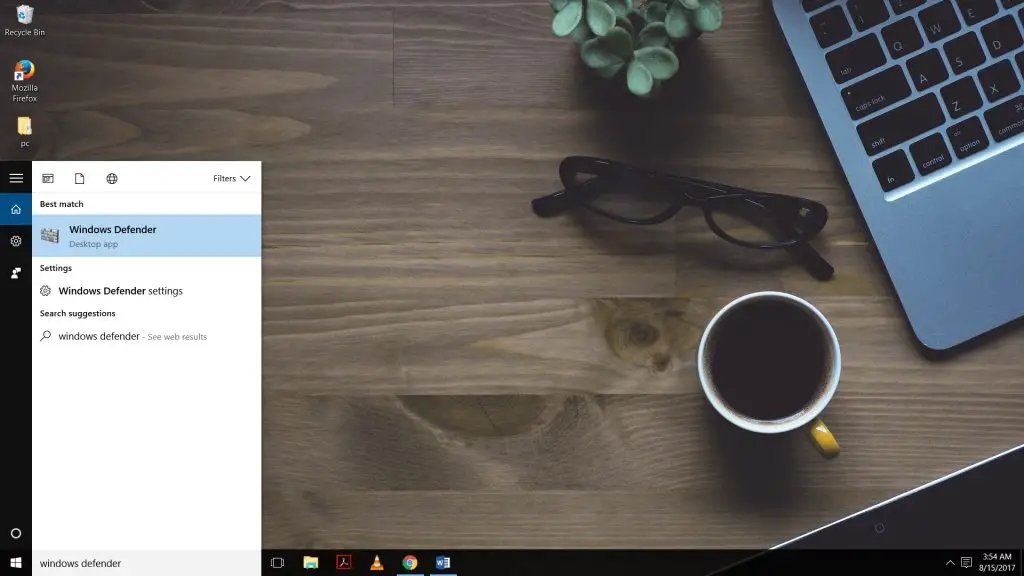
Task: Open the Action Center notifications icon
Action: pyautogui.click(x=967, y=563)
